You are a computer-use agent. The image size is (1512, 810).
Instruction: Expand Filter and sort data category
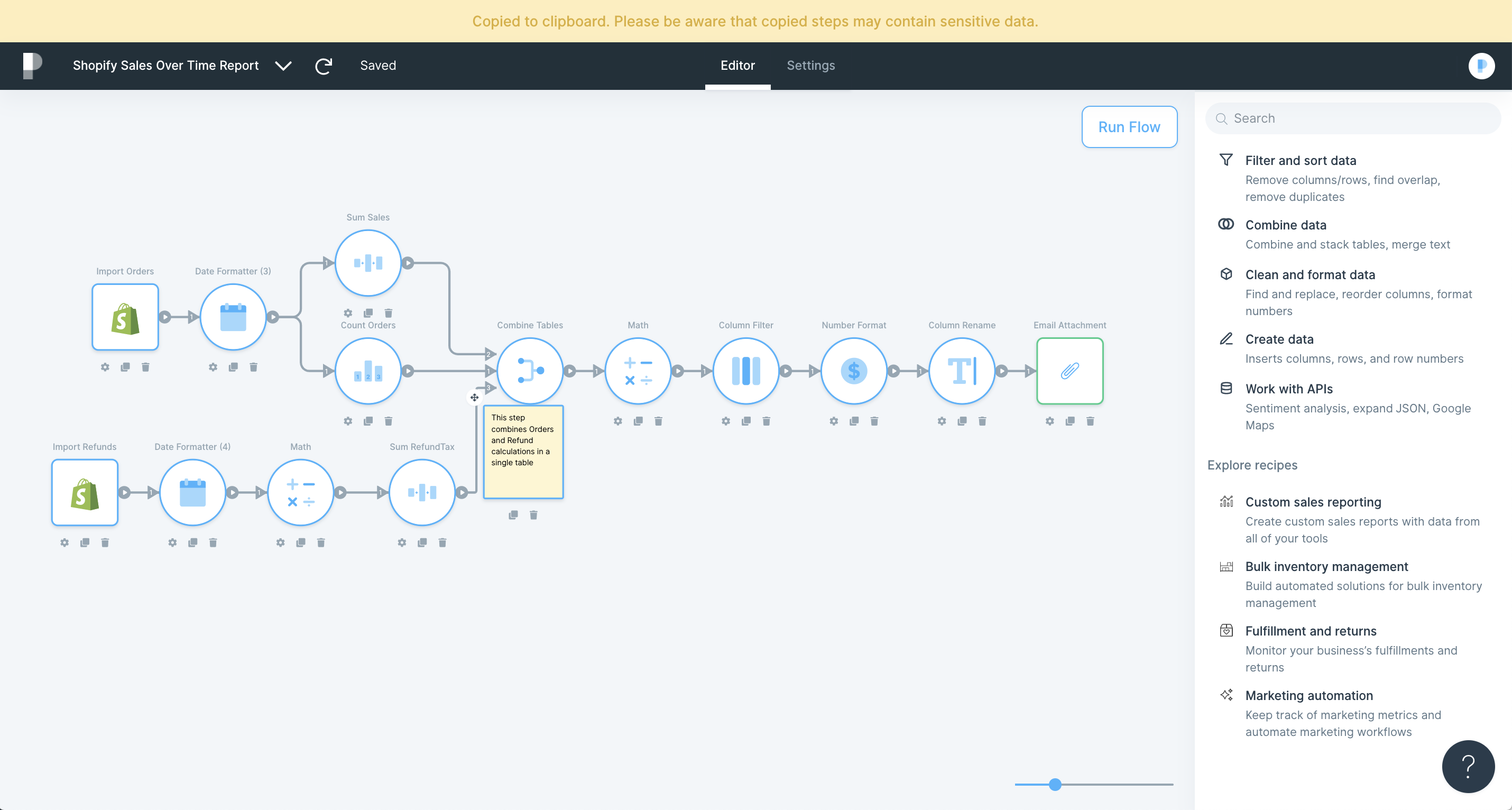(1350, 178)
